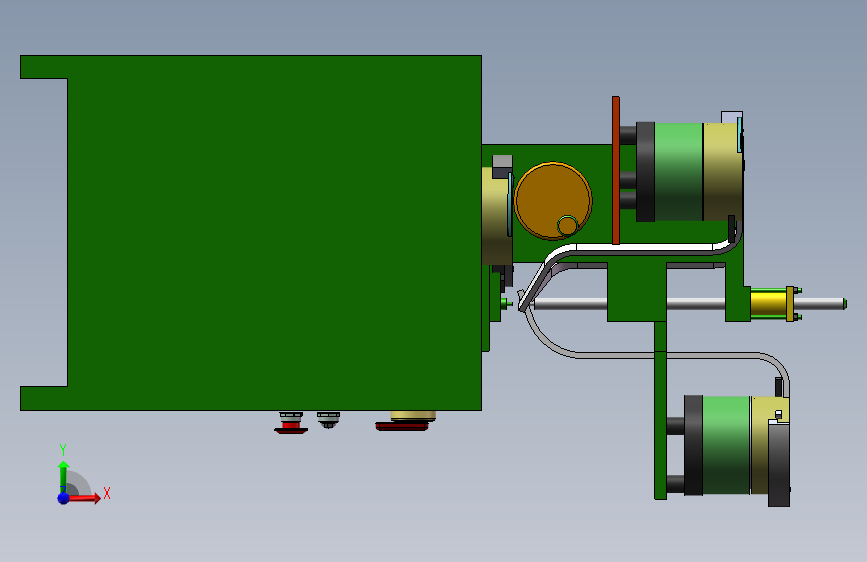Select the white bent tube above the shaft
867x562 pixels.
tap(644, 248)
